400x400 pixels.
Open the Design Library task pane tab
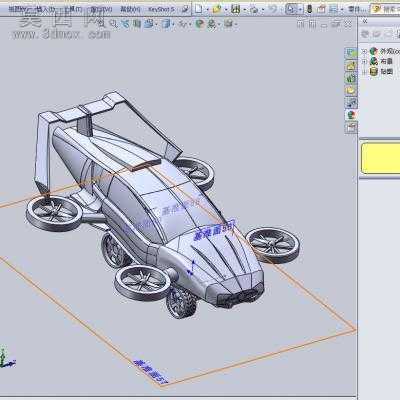click(x=351, y=65)
